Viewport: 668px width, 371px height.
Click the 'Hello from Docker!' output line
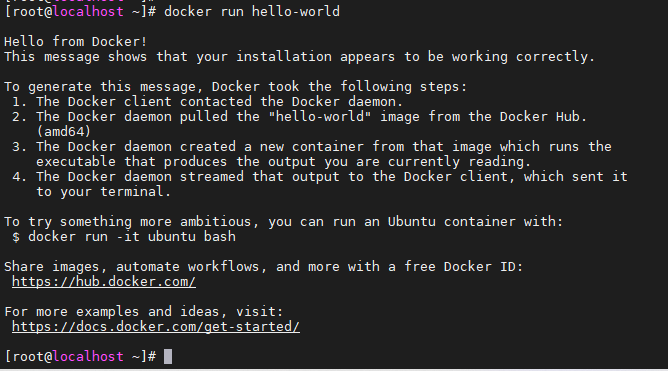point(75,41)
